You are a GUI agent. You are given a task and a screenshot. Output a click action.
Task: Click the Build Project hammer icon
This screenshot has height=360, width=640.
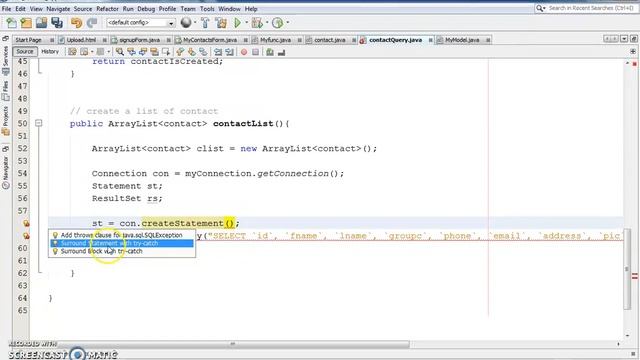[x=205, y=23]
